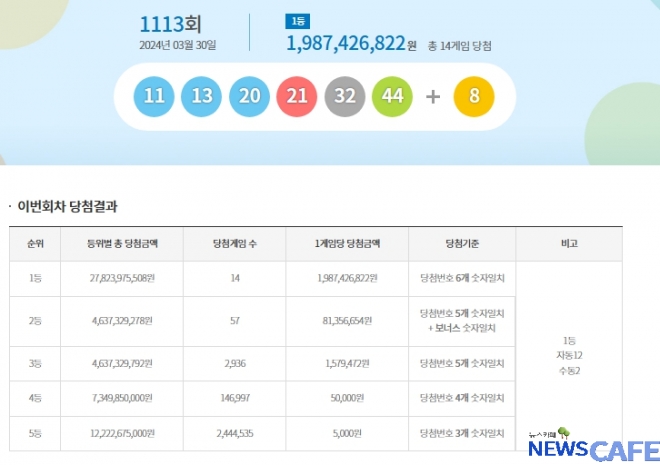Image resolution: width=660 pixels, height=465 pixels.
Task: Click the plus sign before the bonus ball
Action: coord(432,97)
